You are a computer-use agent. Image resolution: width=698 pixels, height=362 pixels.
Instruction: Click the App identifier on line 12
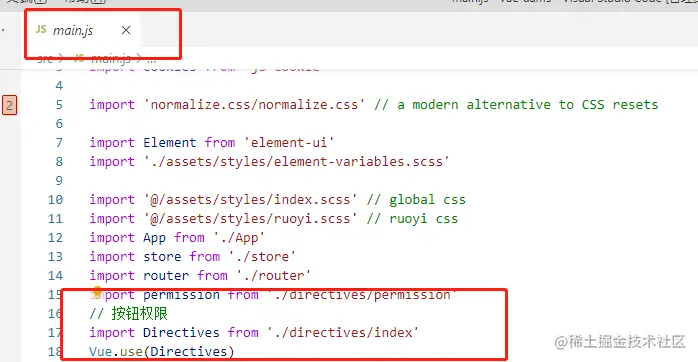point(154,238)
